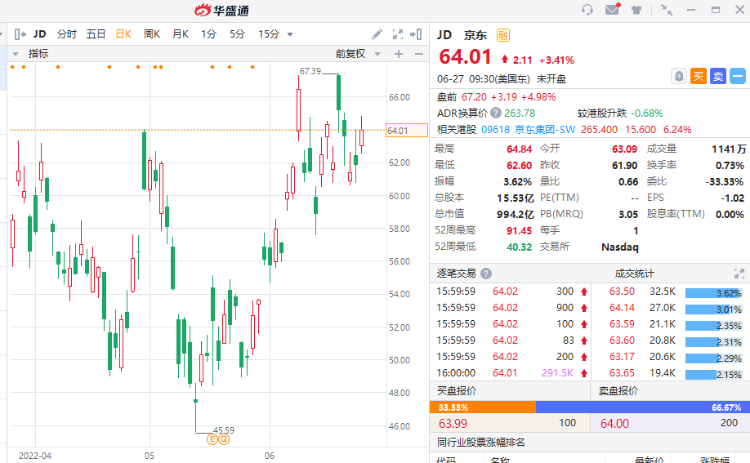Open the skin theme shirt icon

(x=636, y=10)
